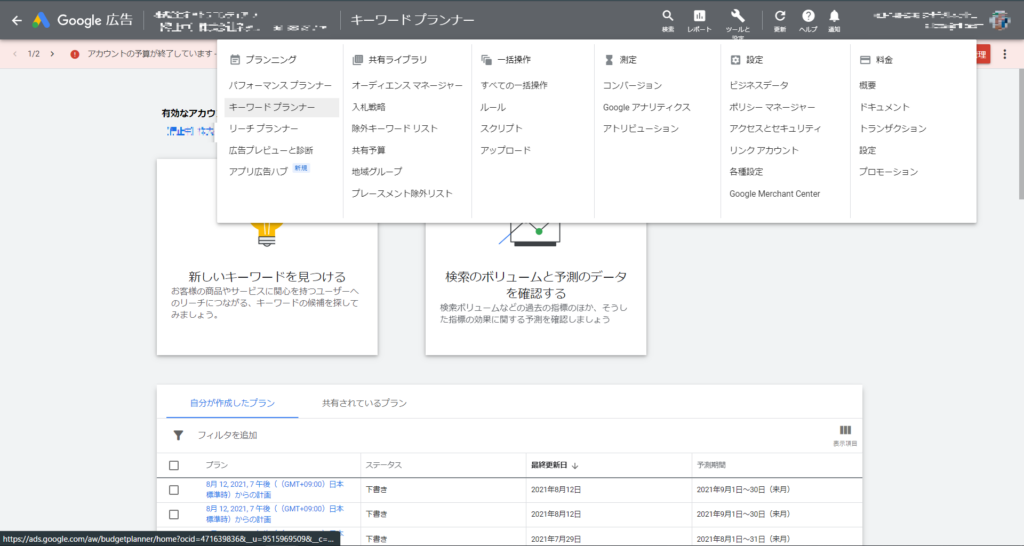Image resolution: width=1024 pixels, height=546 pixels.
Task: Click the ツールと設定 wrench icon
Action: [x=737, y=16]
